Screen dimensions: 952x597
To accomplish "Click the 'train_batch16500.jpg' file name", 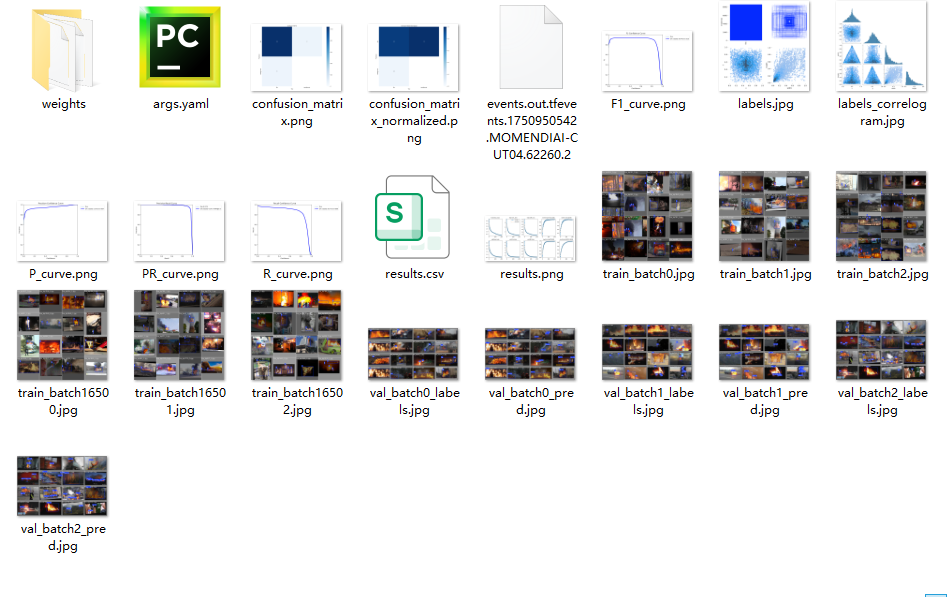I will pos(63,401).
